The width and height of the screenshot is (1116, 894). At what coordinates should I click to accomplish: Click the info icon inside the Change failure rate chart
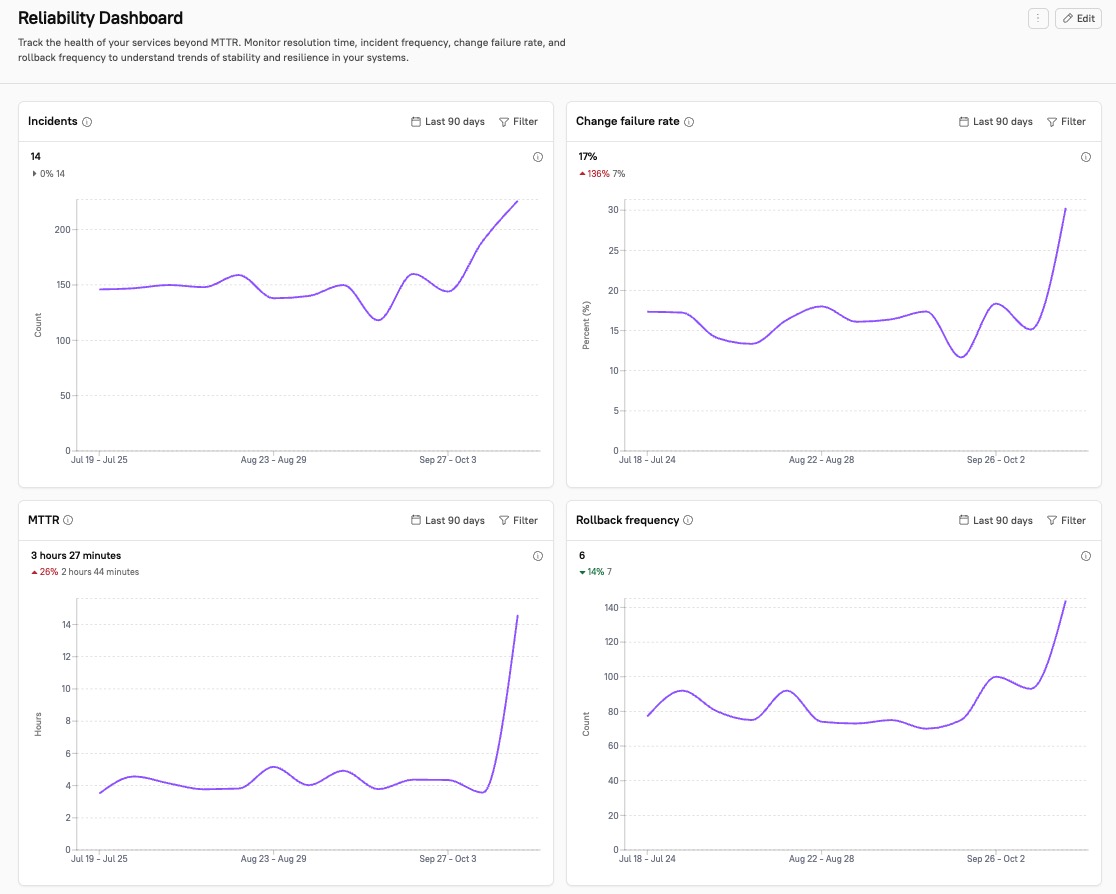click(1086, 157)
